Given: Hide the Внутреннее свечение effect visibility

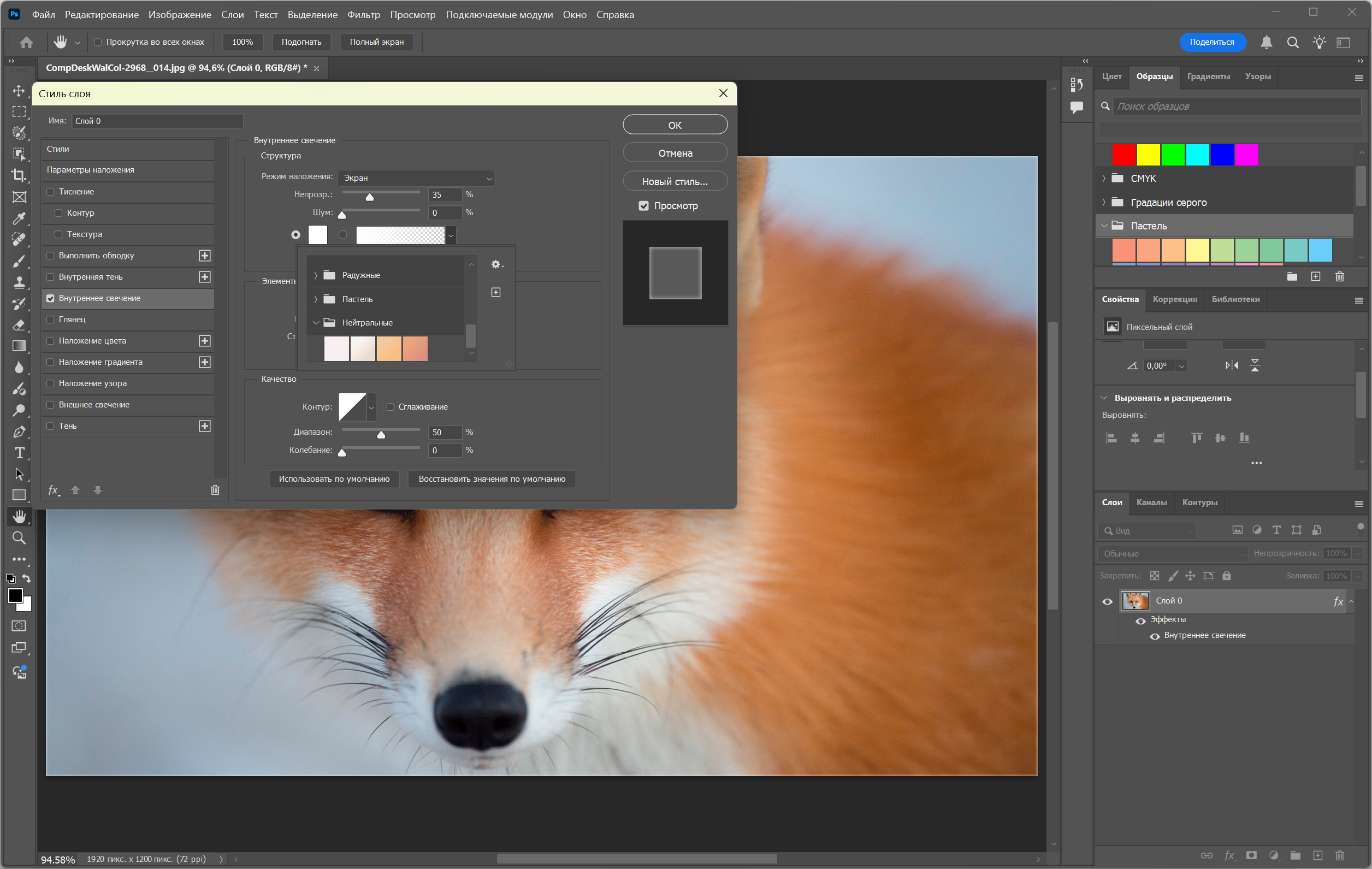Looking at the screenshot, I should point(1155,636).
